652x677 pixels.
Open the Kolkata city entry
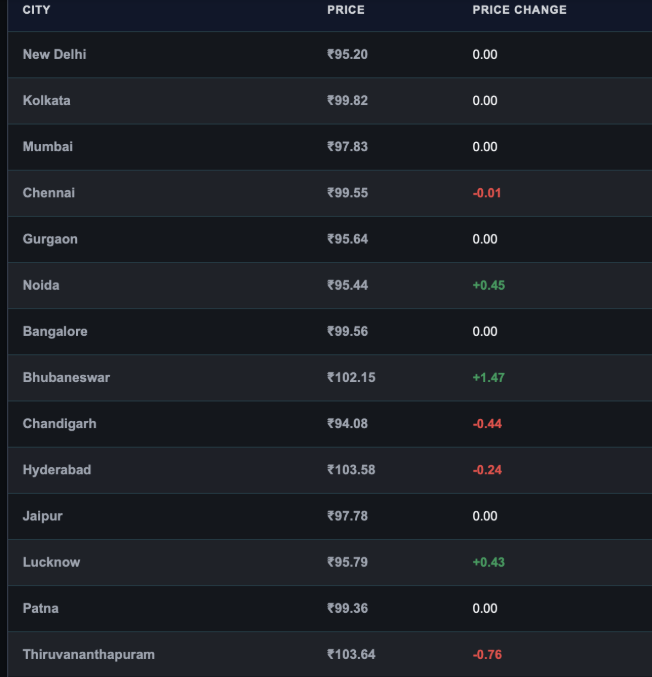point(46,101)
